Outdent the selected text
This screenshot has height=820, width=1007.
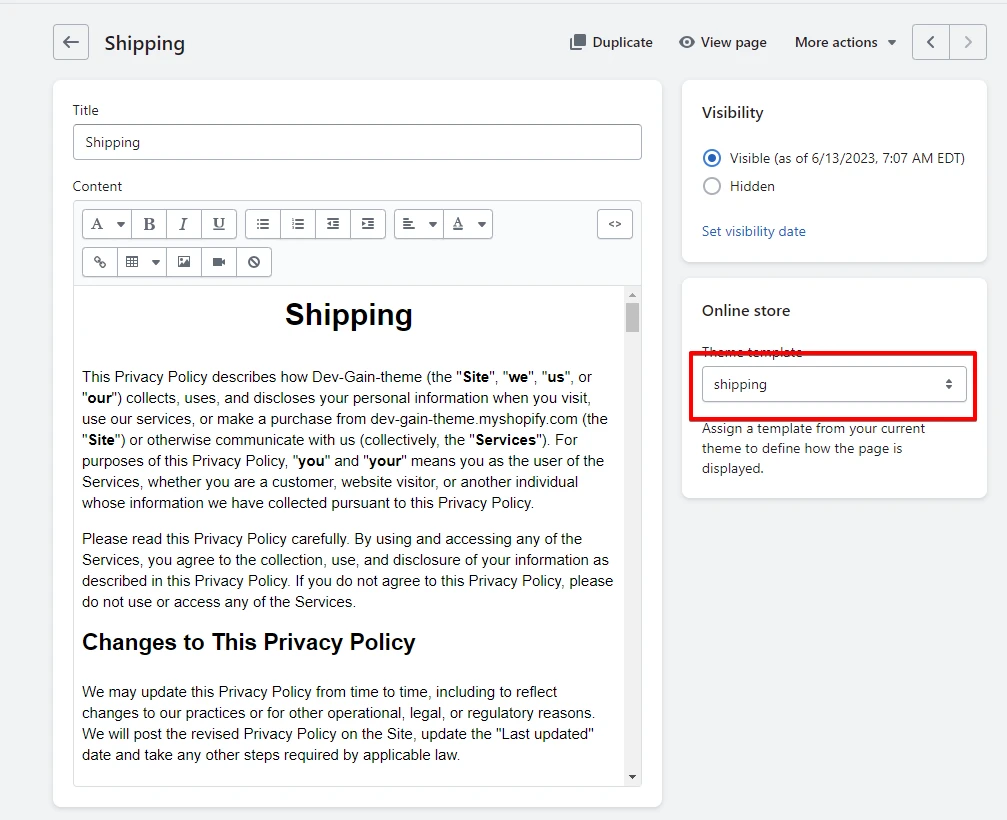coord(333,224)
